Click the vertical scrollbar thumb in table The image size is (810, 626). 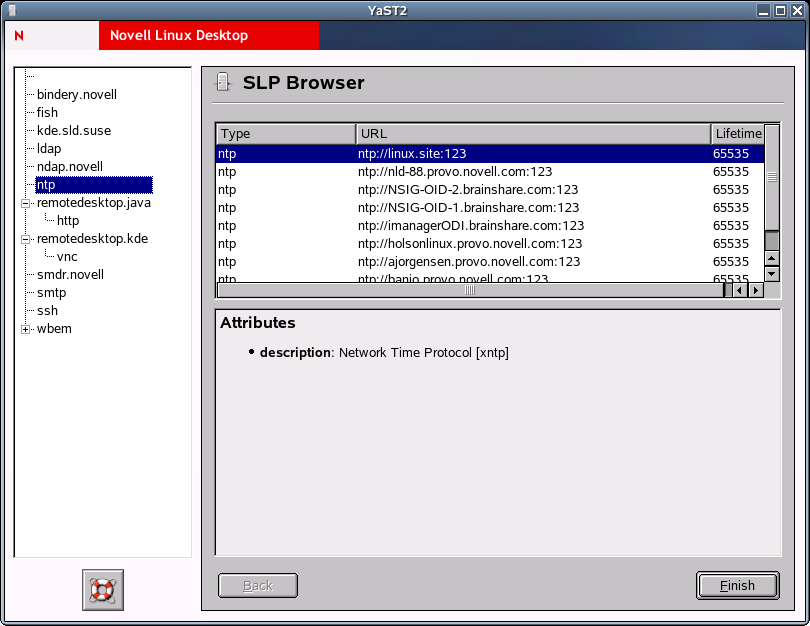[772, 177]
